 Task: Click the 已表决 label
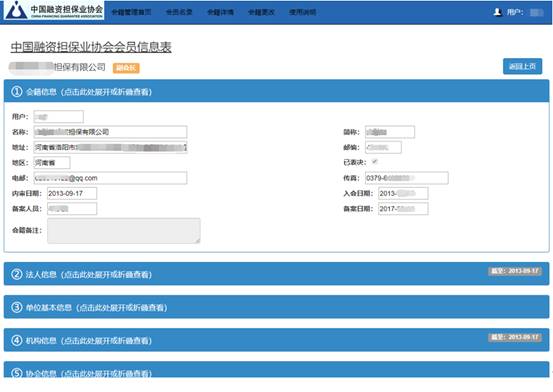point(355,162)
